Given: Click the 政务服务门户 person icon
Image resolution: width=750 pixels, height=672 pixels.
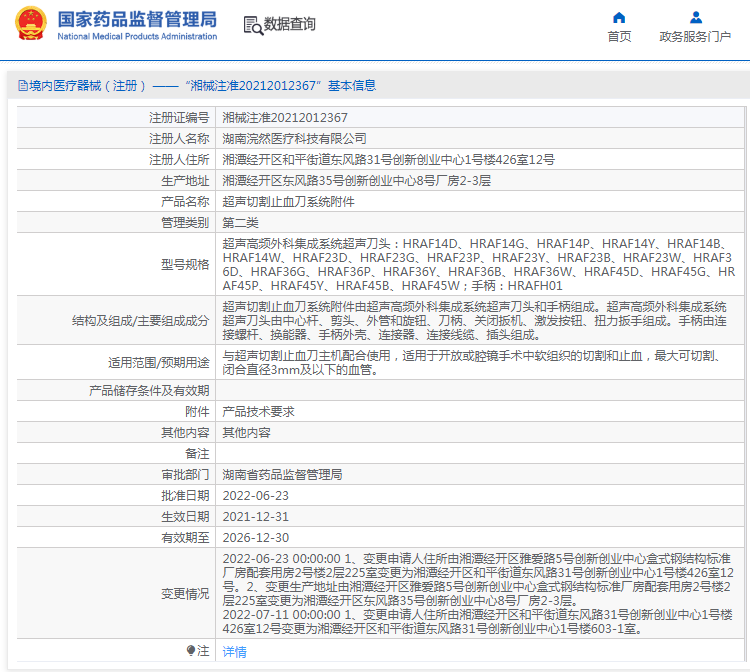Looking at the screenshot, I should [x=696, y=18].
